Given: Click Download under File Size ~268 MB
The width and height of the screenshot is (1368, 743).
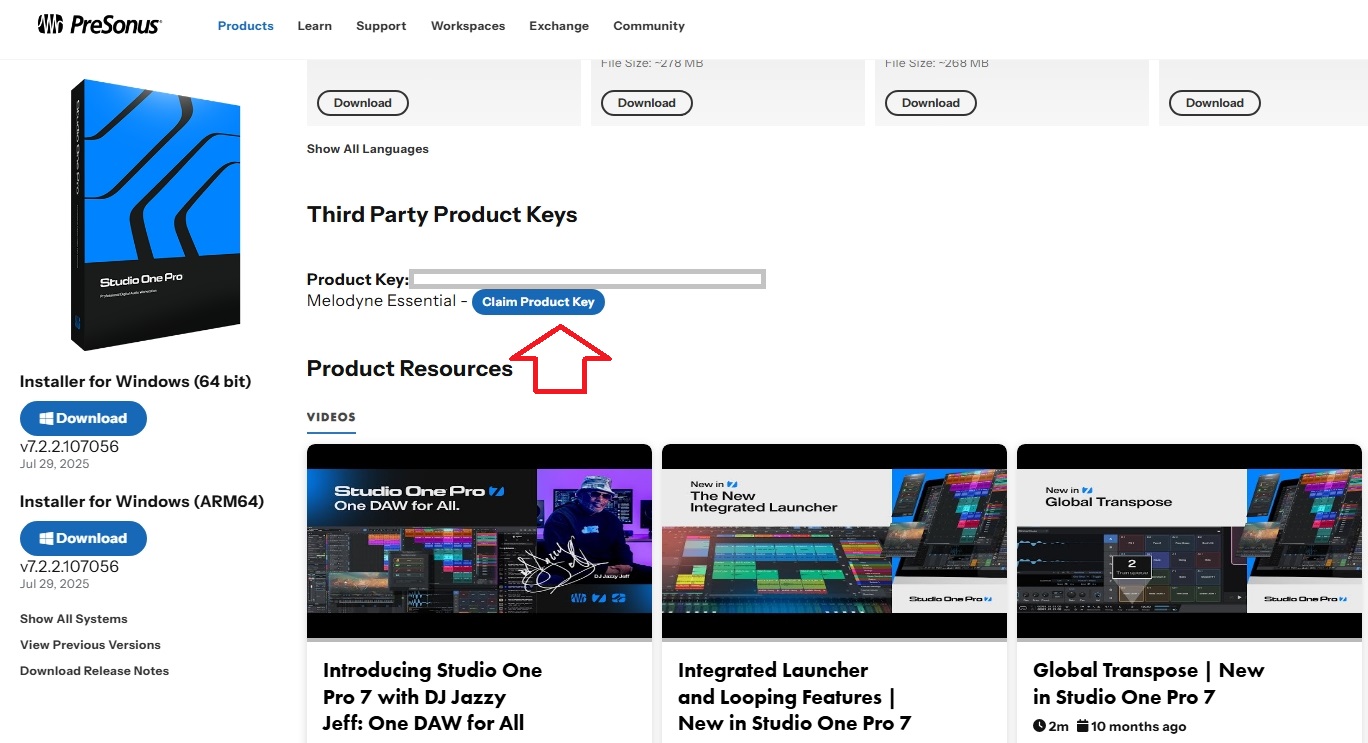Looking at the screenshot, I should 931,103.
